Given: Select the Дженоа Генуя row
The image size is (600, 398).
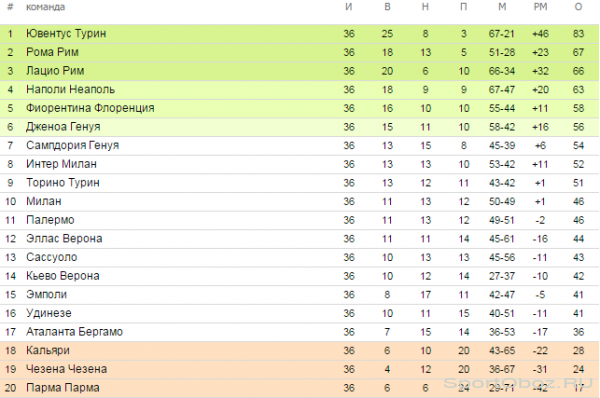Looking at the screenshot, I should 300,127.
